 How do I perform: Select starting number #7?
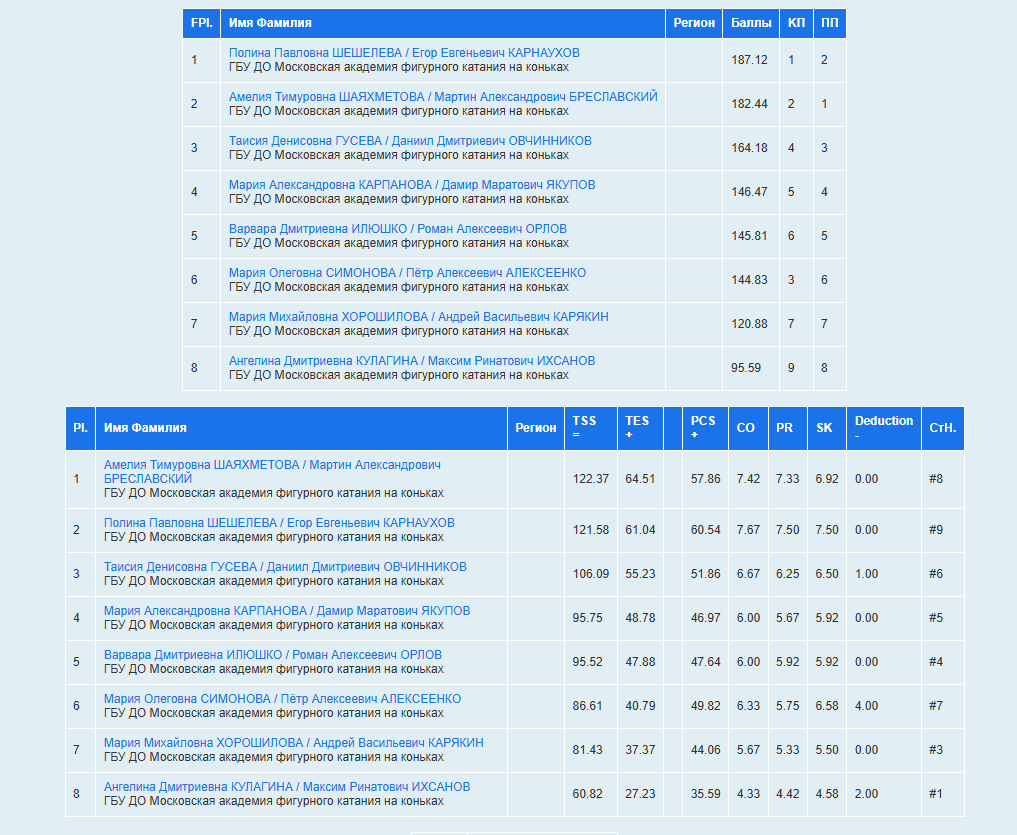(936, 706)
